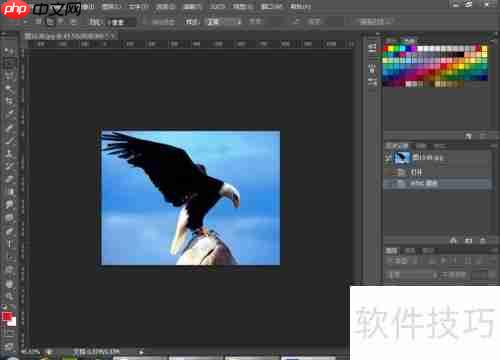Image resolution: width=500 pixels, height=360 pixels.
Task: Select the Crop tool
Action: 9,101
